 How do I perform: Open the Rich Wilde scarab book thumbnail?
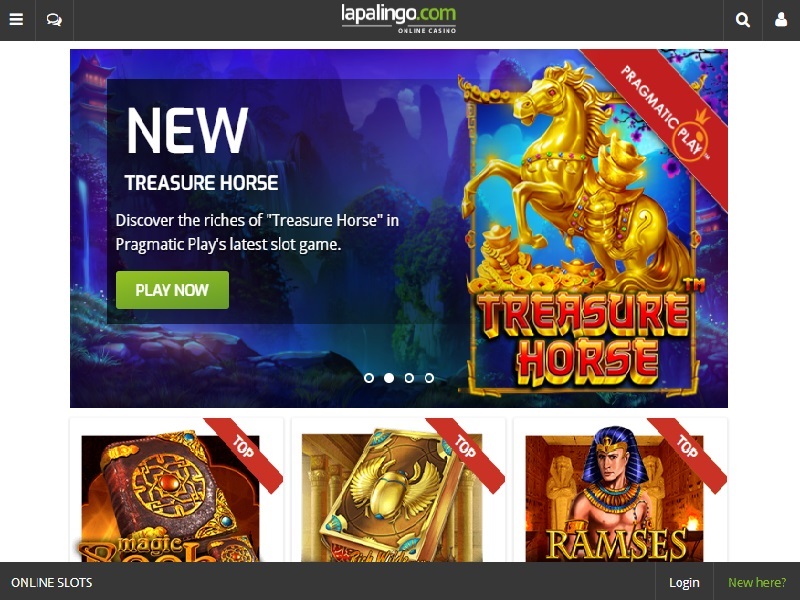pyautogui.click(x=392, y=496)
